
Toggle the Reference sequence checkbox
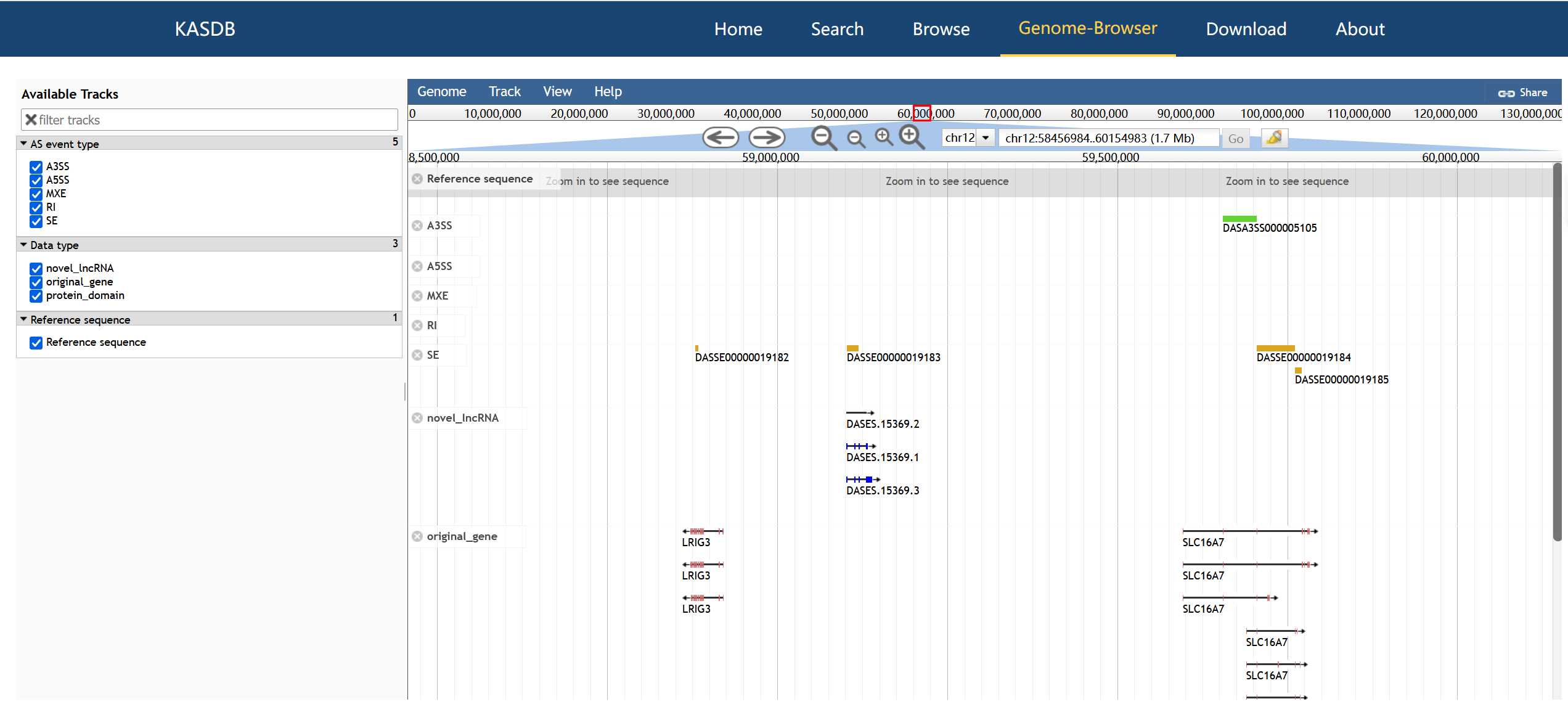tap(36, 343)
